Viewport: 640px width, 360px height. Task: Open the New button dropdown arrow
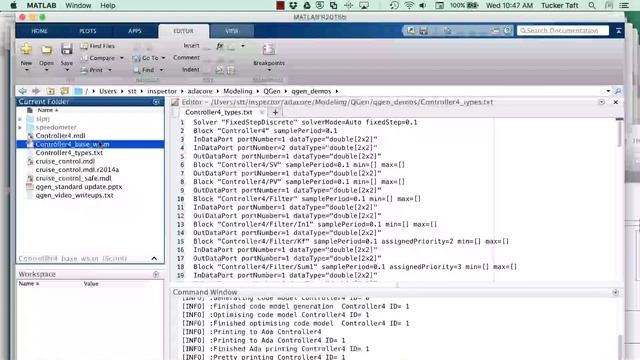click(x=27, y=70)
